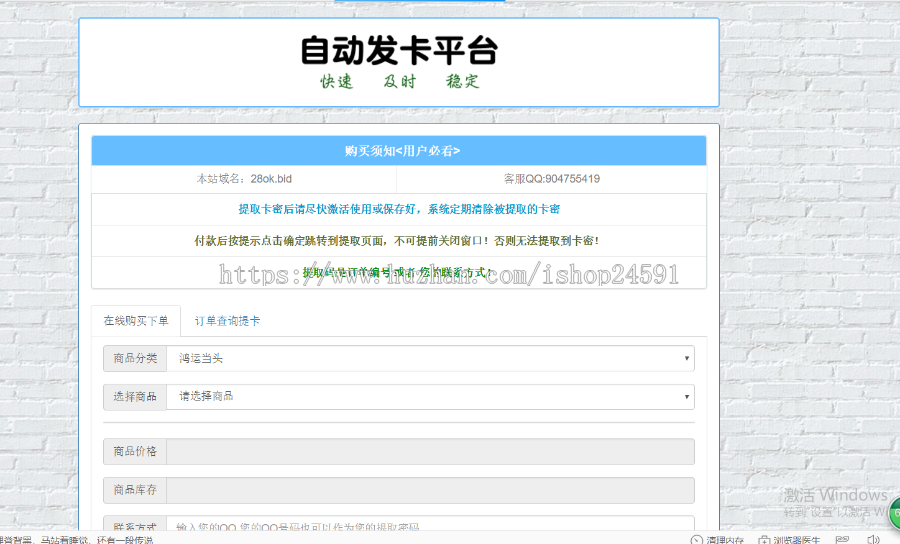Click the 本站域名：28ok.bld text
The width and height of the screenshot is (900, 544).
(x=245, y=179)
